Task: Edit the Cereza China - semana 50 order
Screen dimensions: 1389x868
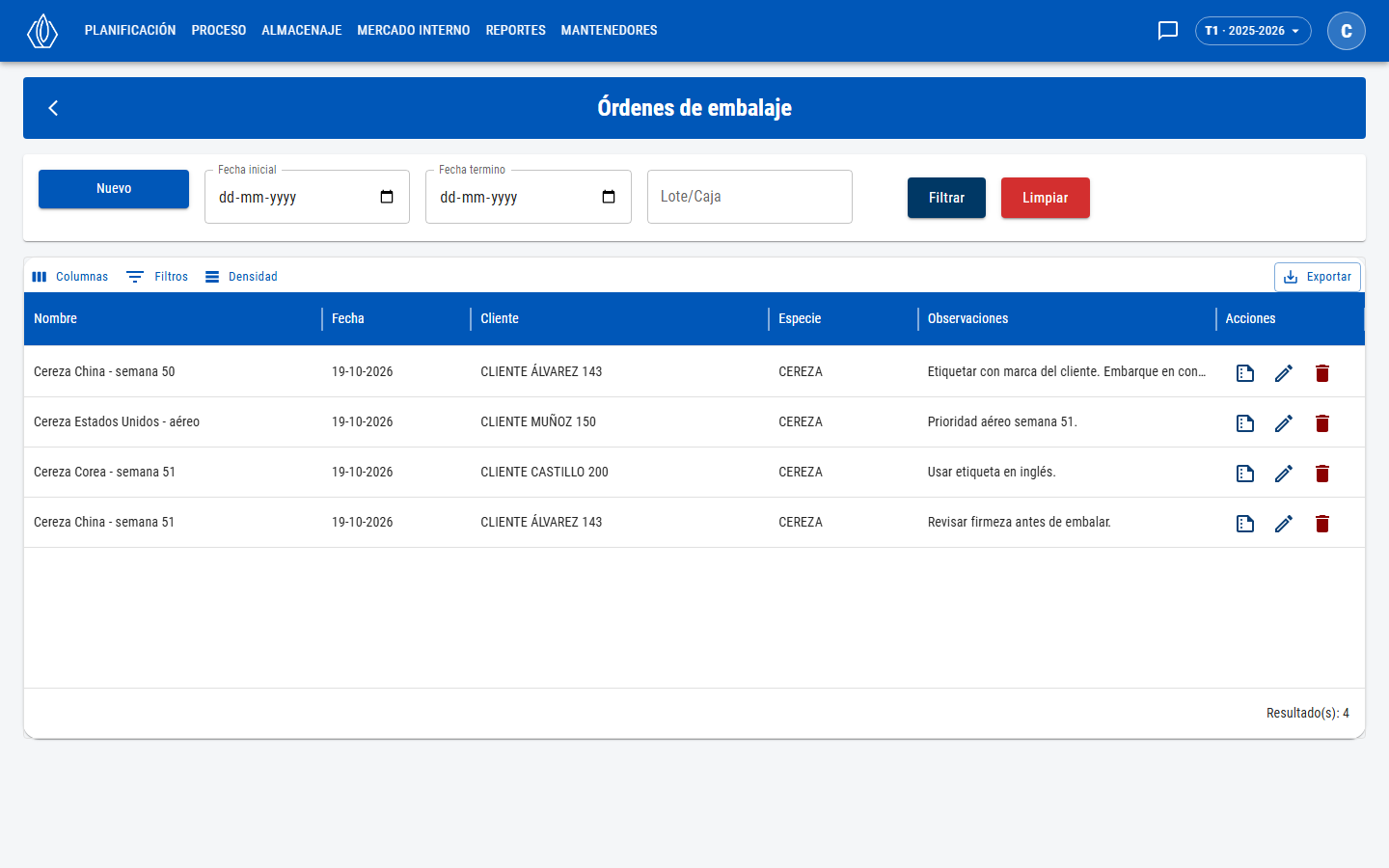Action: coord(1284,373)
